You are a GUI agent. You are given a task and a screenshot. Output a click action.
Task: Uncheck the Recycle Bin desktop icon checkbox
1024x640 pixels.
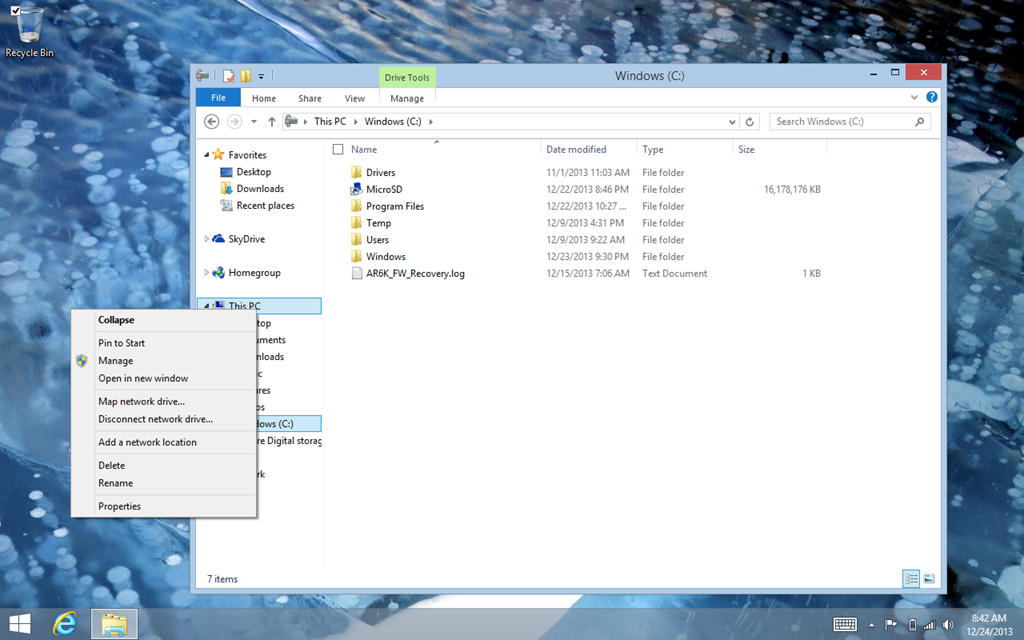[15, 10]
